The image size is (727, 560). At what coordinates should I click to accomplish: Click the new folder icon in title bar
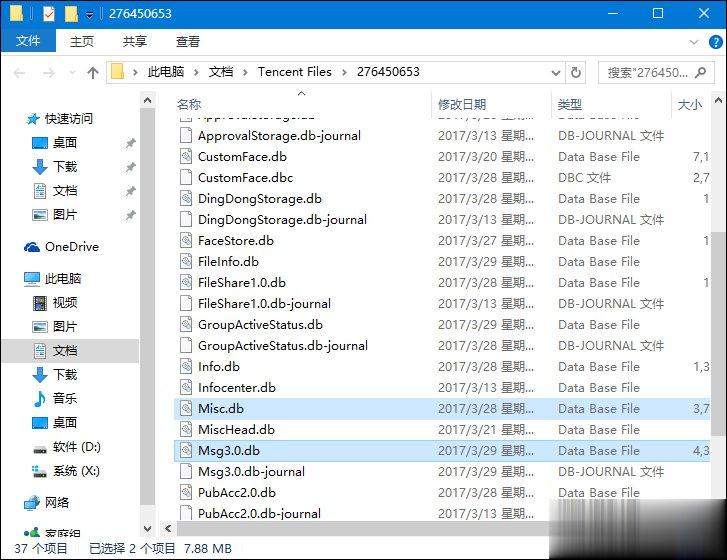coord(71,14)
